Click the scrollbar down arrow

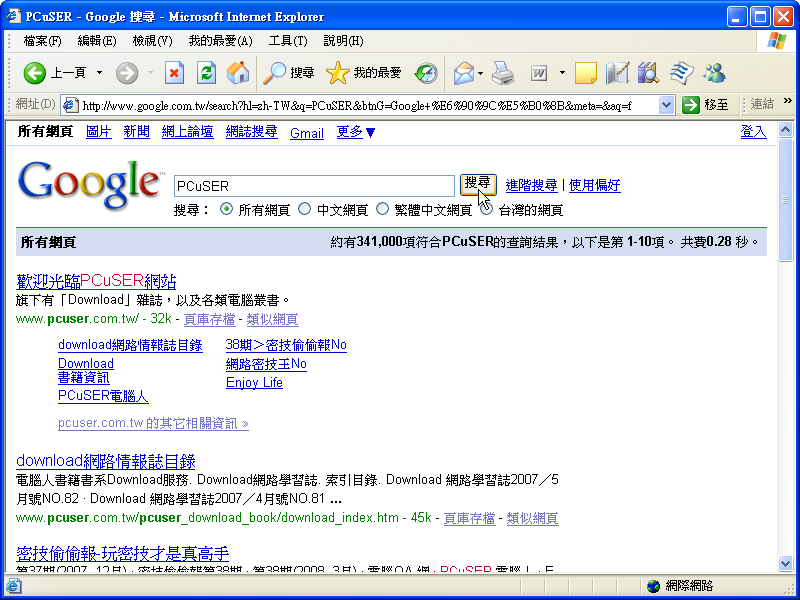coord(786,563)
